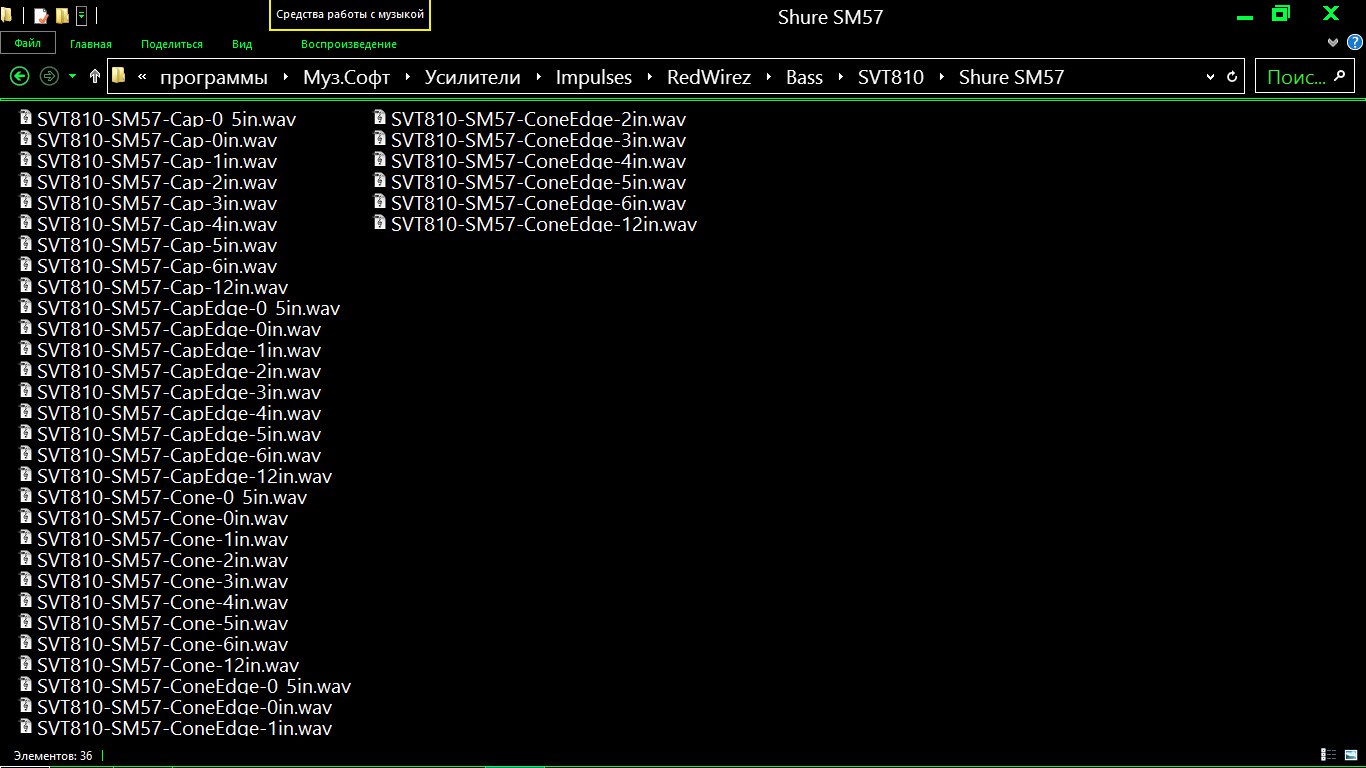Select file icon of SVT810-SM57-Cap-0_5in.wav
This screenshot has height=768, width=1366.
[x=26, y=118]
